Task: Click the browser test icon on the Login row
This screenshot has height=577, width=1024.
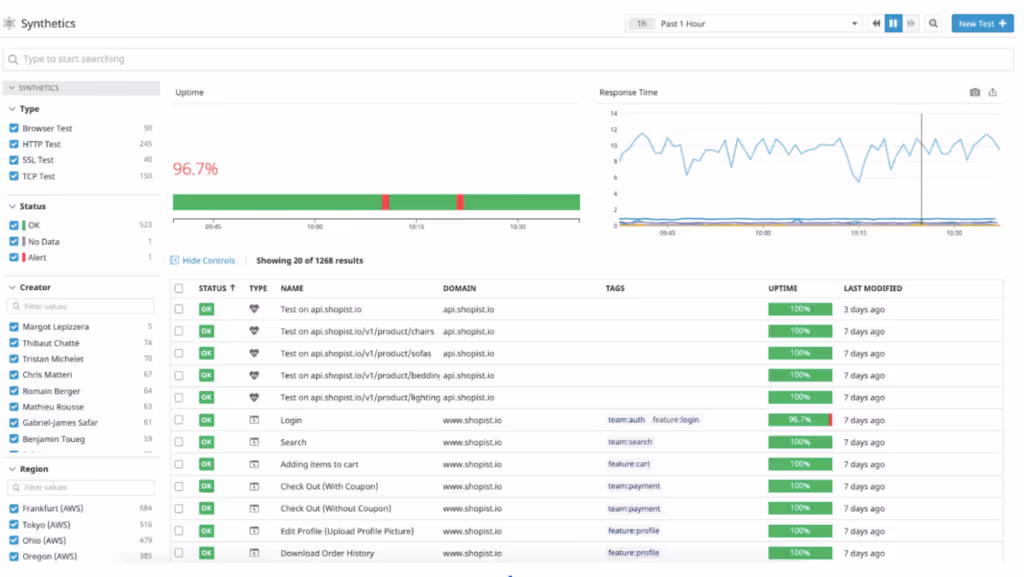Action: pyautogui.click(x=256, y=420)
